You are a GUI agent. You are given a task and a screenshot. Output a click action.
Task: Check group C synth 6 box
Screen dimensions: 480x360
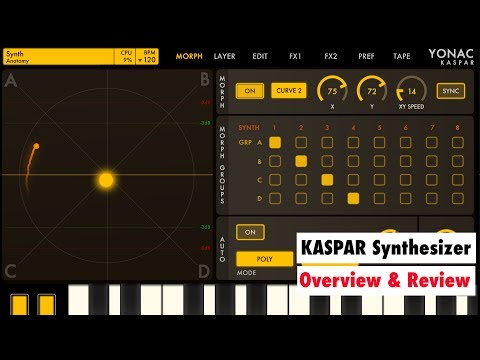click(405, 180)
